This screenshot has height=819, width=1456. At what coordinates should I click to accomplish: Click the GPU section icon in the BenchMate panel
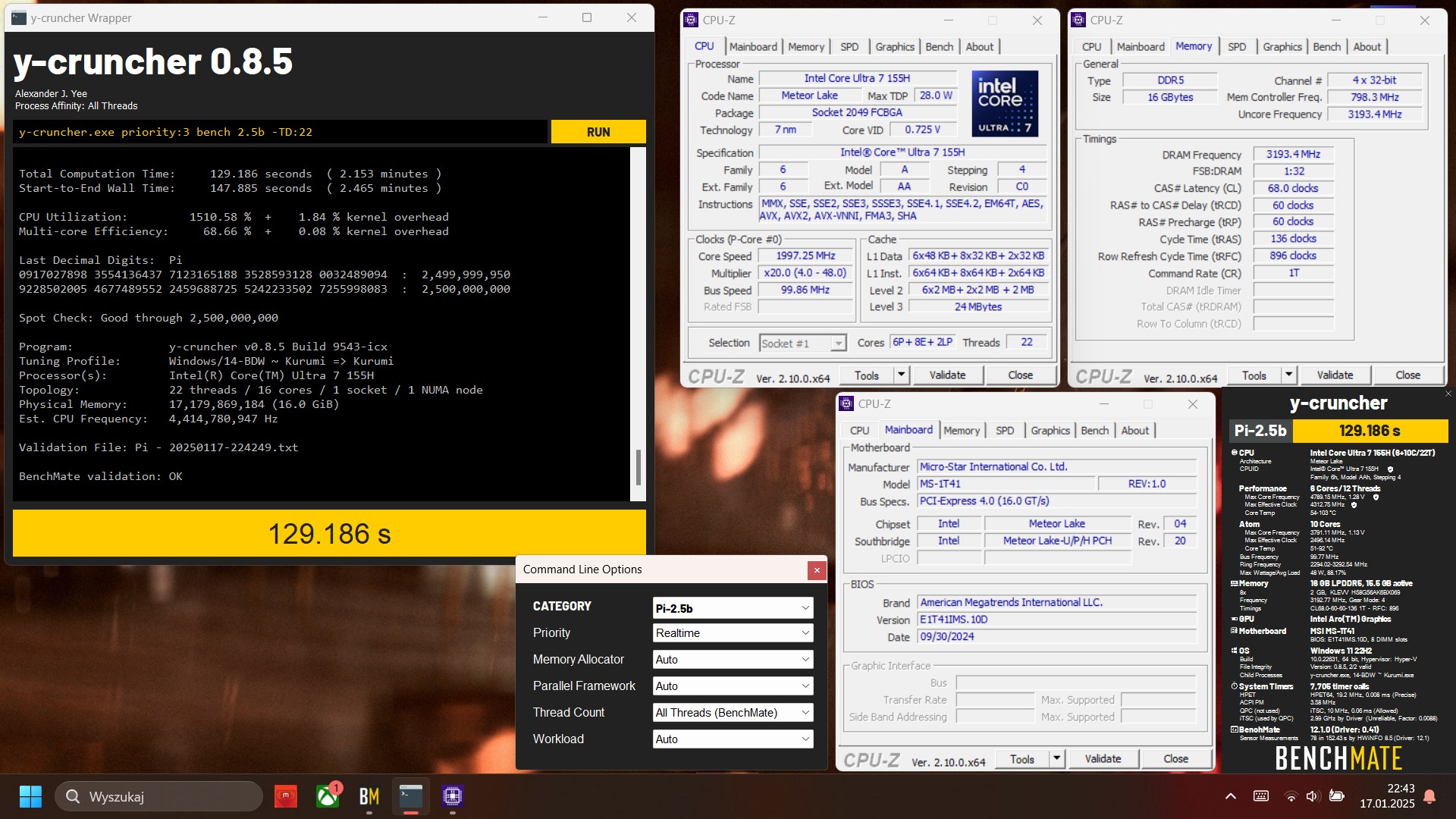click(x=1234, y=619)
